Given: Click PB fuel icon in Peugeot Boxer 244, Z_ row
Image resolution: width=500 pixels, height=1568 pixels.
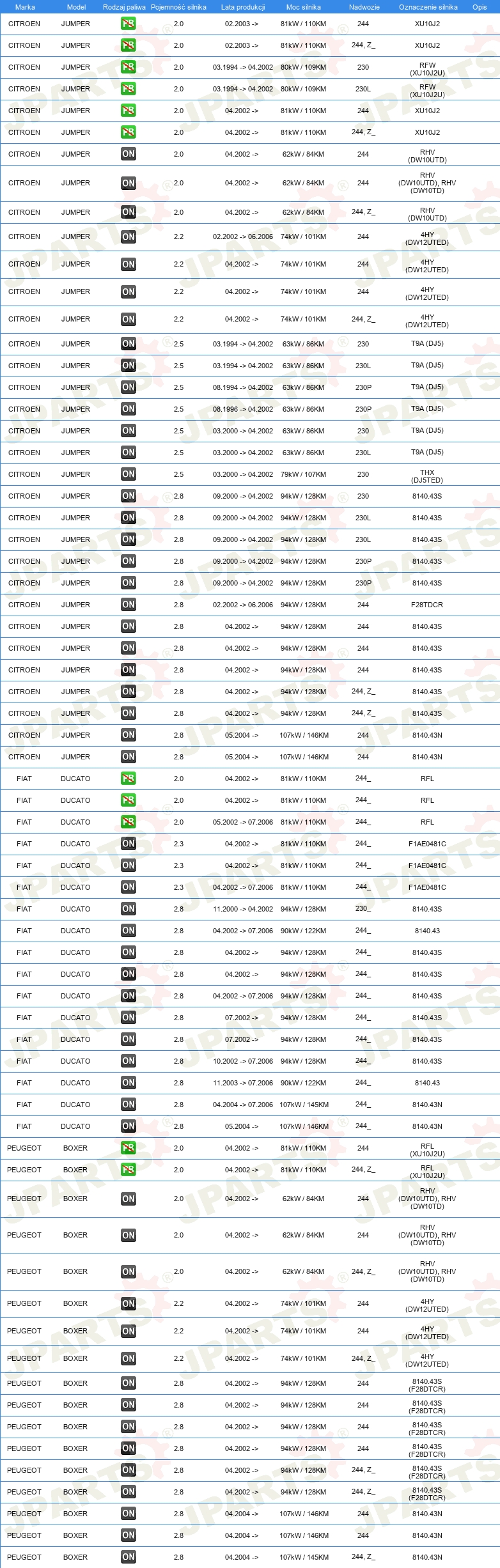Looking at the screenshot, I should [x=129, y=1170].
